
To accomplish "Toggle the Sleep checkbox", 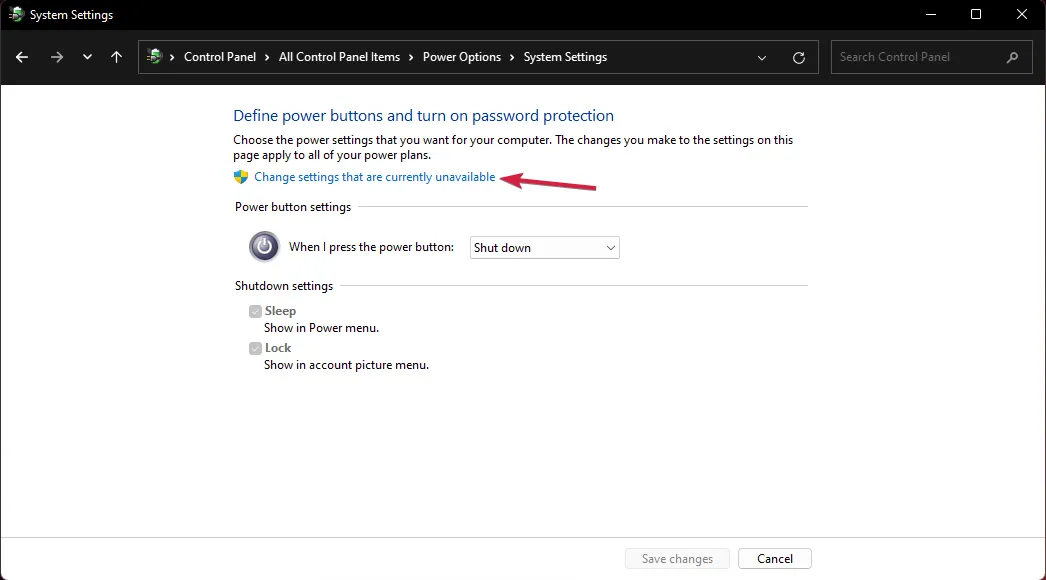I will 256,311.
